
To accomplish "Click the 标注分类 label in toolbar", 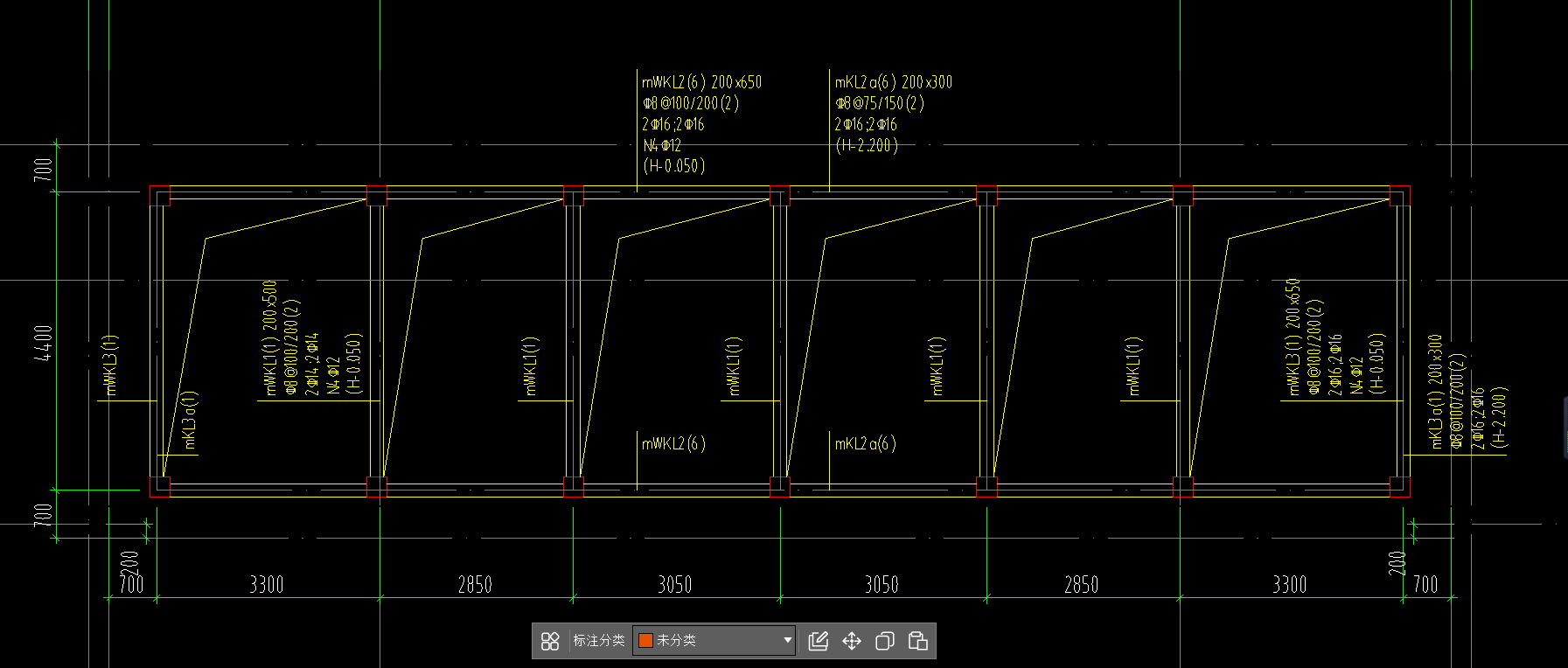I will click(x=599, y=641).
